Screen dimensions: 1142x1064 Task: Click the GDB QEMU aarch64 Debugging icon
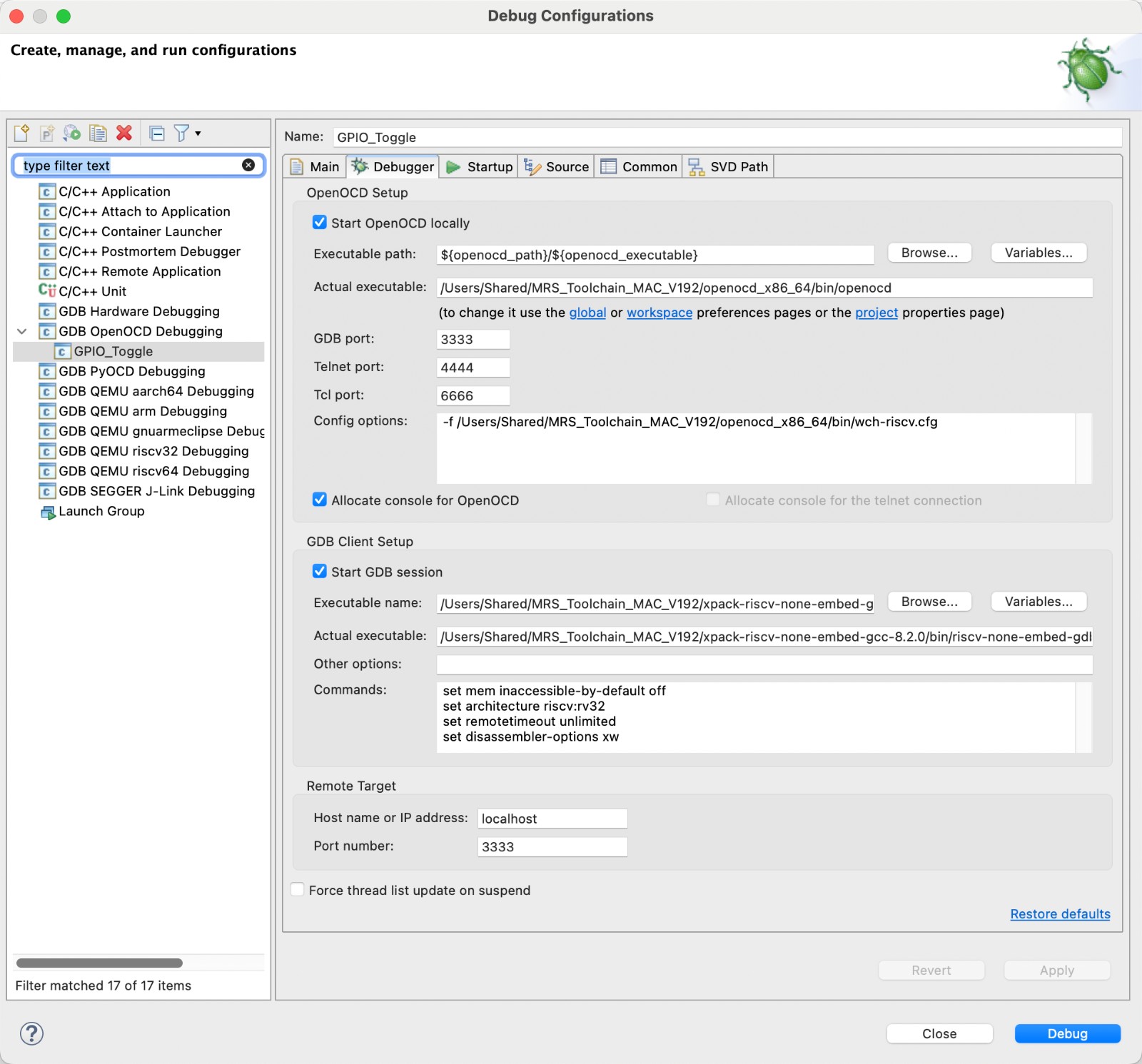tap(47, 392)
